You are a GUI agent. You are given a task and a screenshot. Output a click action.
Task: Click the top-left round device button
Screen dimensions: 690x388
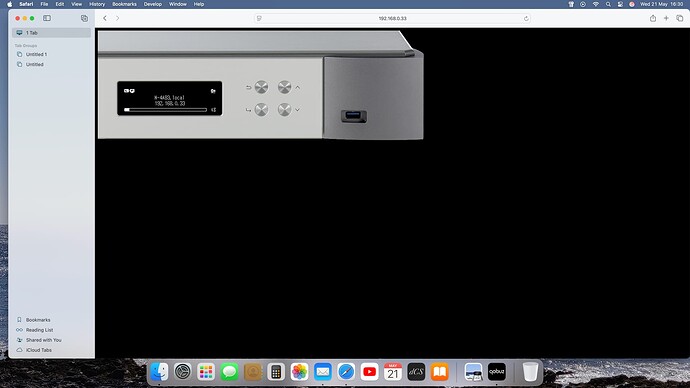[x=261, y=87]
